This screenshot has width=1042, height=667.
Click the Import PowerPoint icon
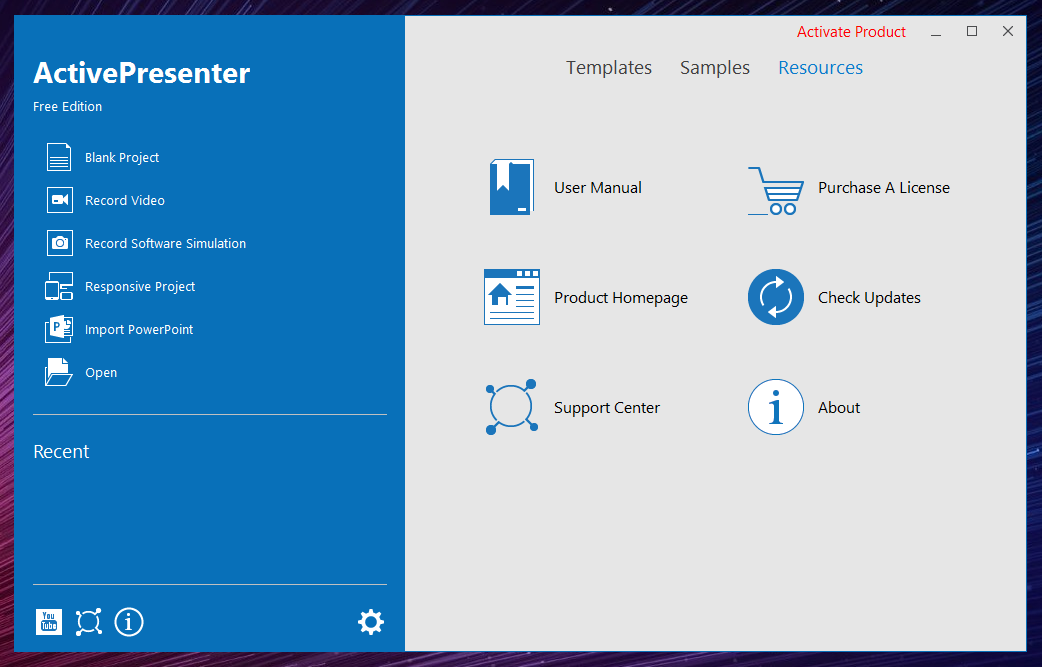(x=59, y=329)
